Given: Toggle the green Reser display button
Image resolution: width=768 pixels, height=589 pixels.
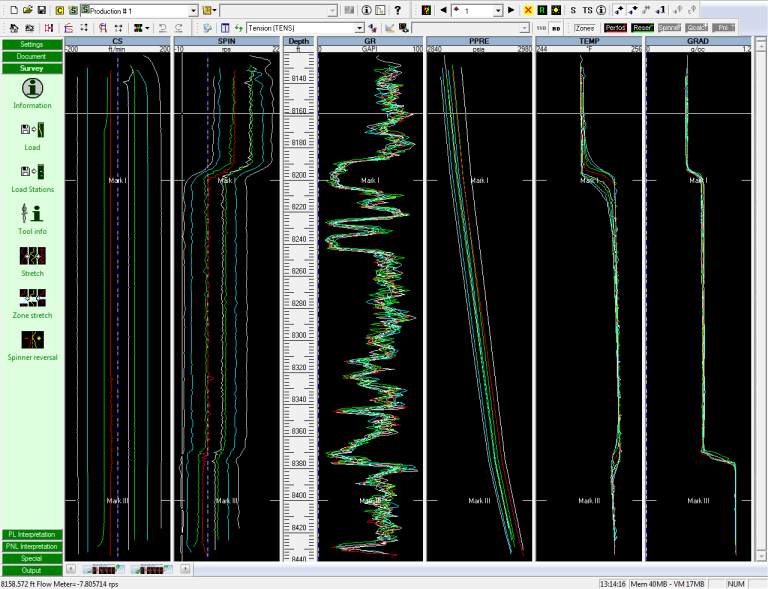Looking at the screenshot, I should click(x=642, y=28).
